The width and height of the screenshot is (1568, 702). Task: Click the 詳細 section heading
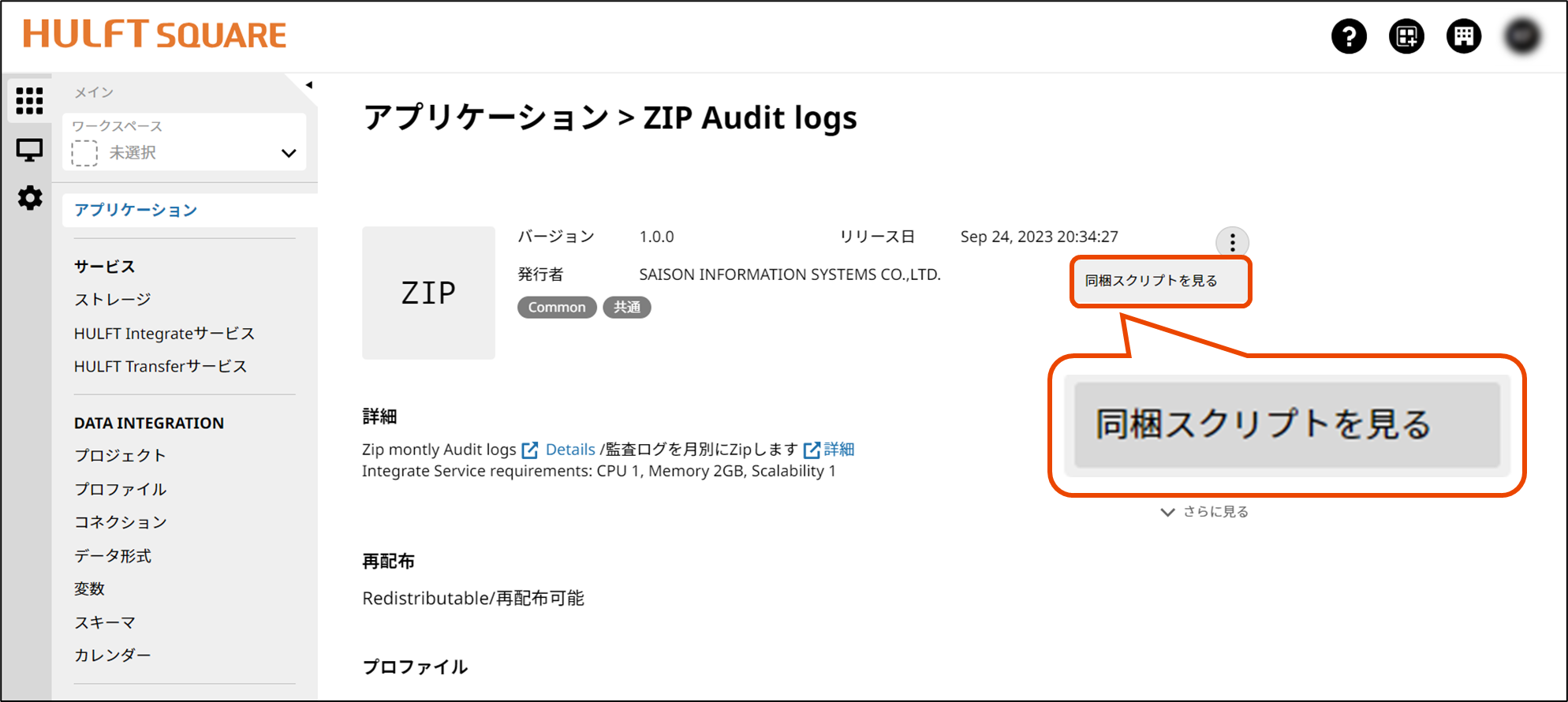pyautogui.click(x=379, y=416)
